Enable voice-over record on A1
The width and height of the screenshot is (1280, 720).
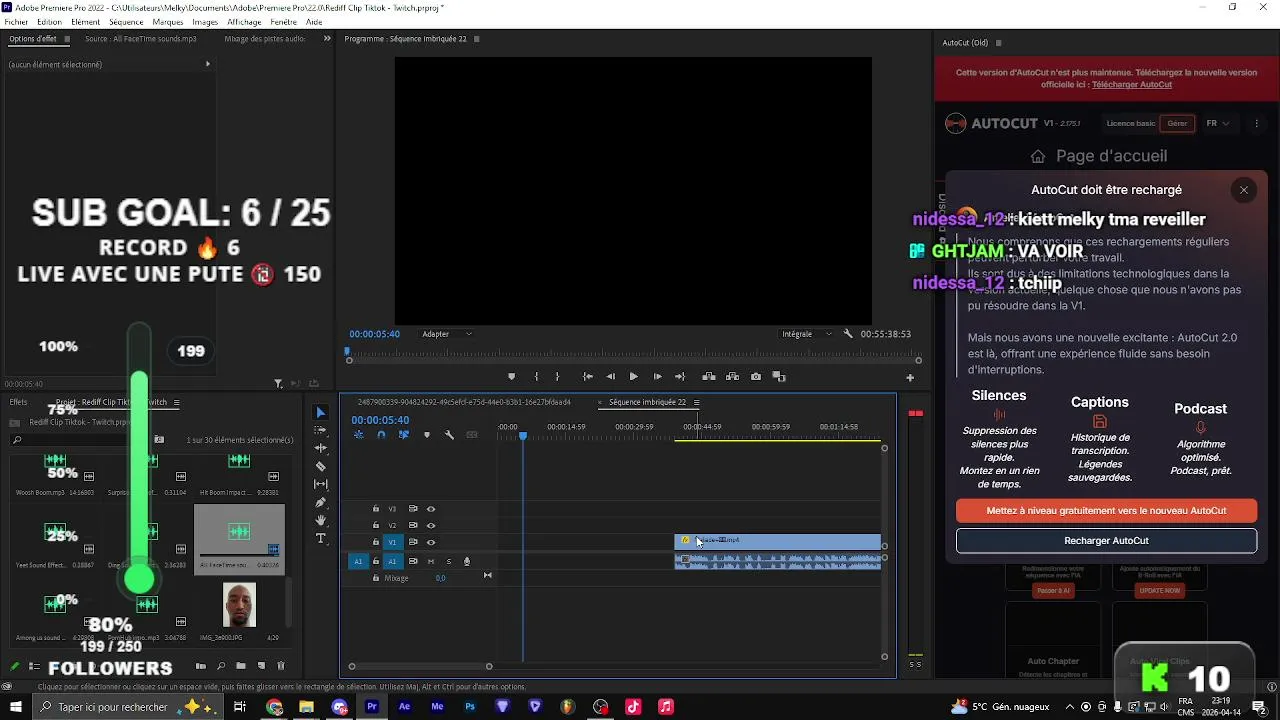click(x=466, y=562)
